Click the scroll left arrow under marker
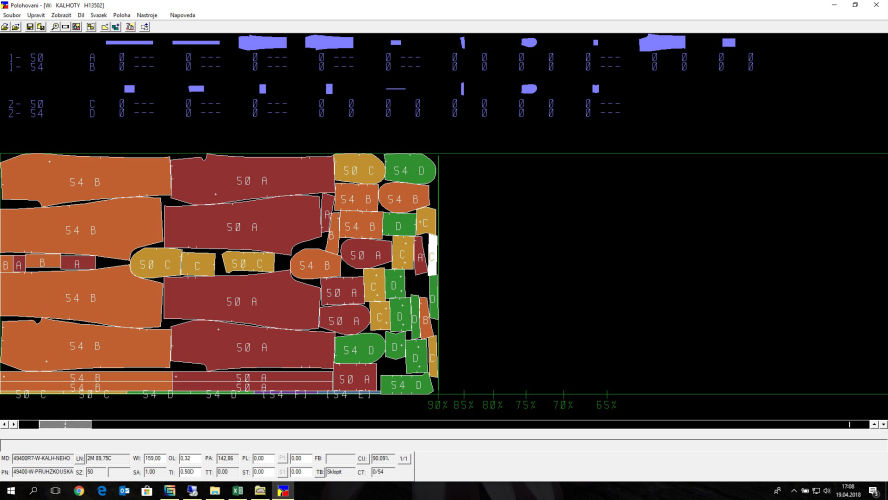Image resolution: width=888 pixels, height=500 pixels. click(x=5, y=425)
